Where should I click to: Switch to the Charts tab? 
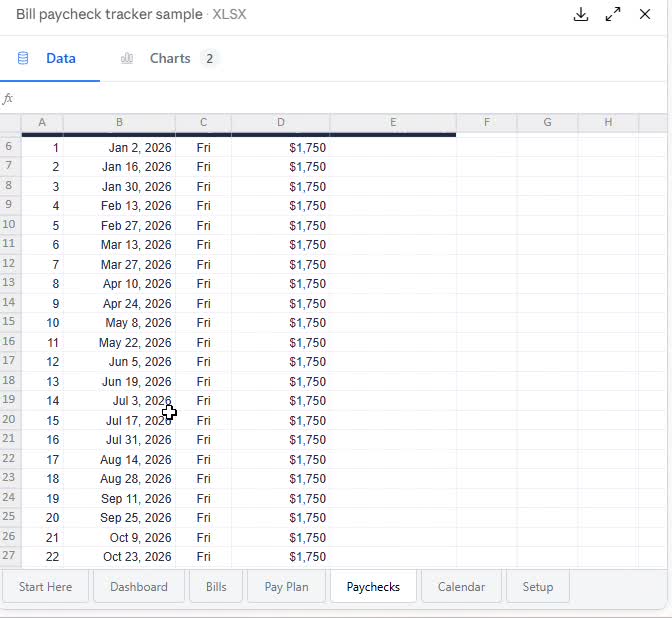tap(169, 58)
